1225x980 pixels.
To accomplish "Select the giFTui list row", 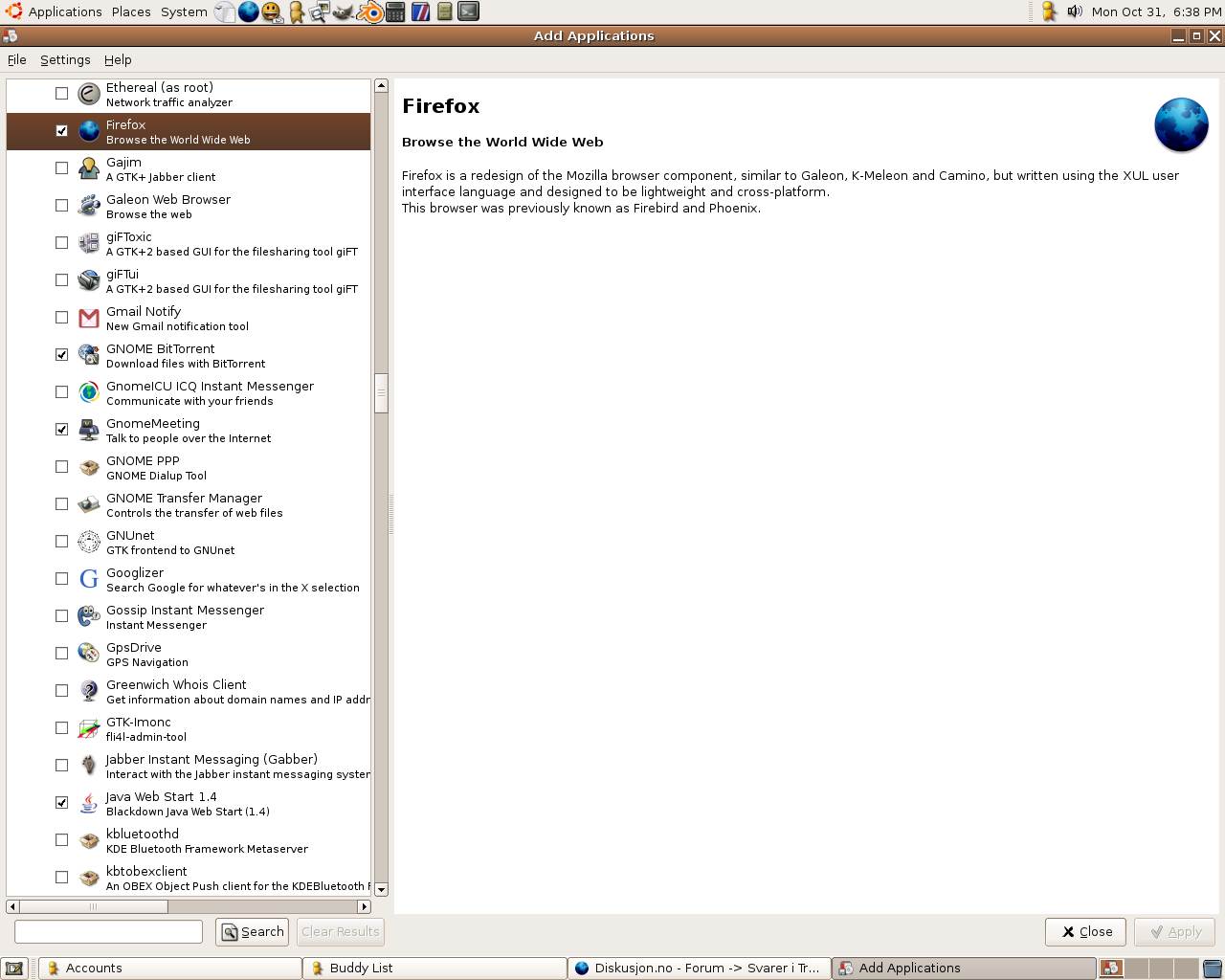I will pyautogui.click(x=189, y=280).
